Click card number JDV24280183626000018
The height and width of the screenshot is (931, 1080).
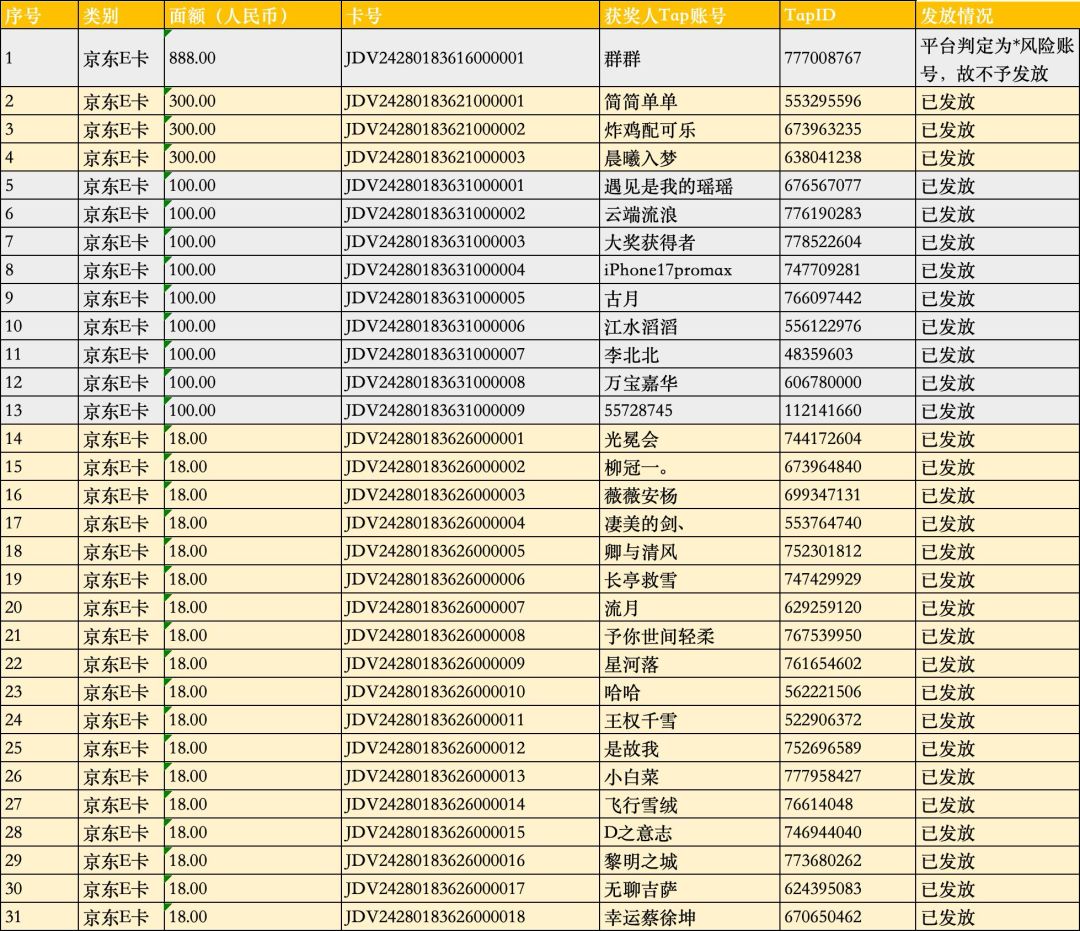pos(435,917)
